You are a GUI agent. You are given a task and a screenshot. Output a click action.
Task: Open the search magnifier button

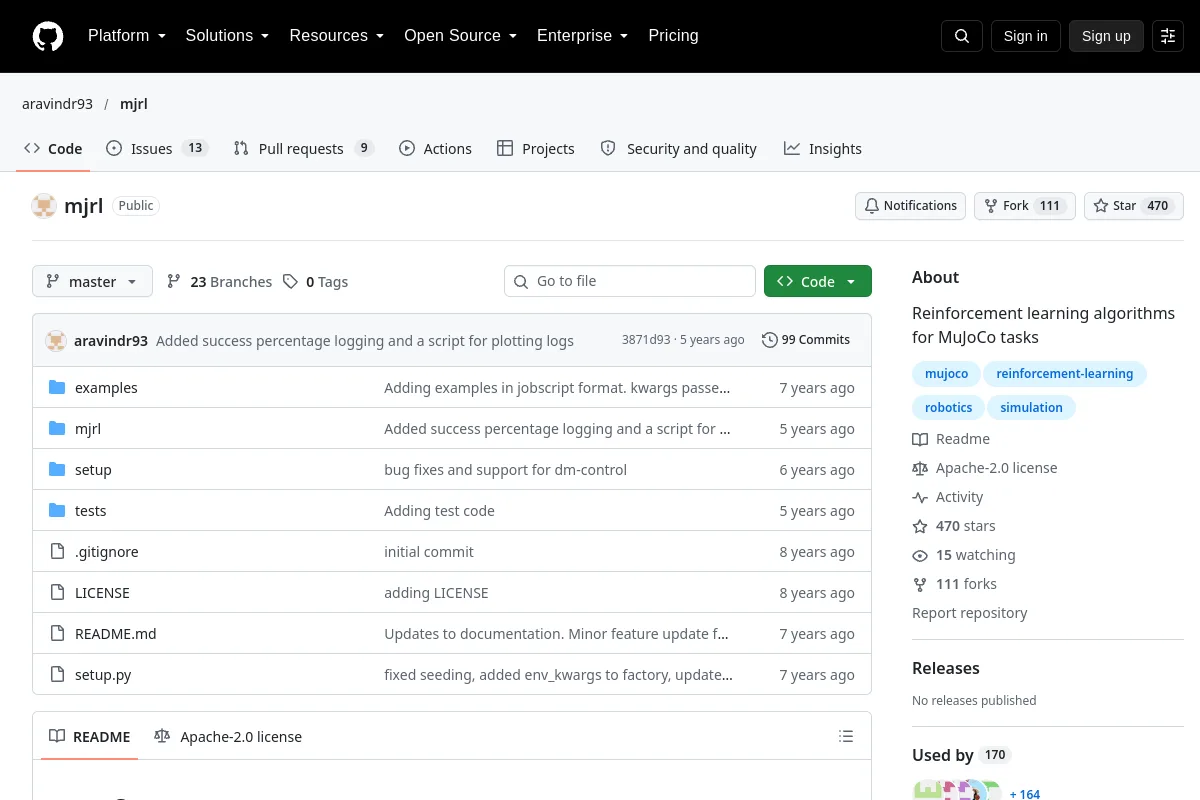[962, 36]
